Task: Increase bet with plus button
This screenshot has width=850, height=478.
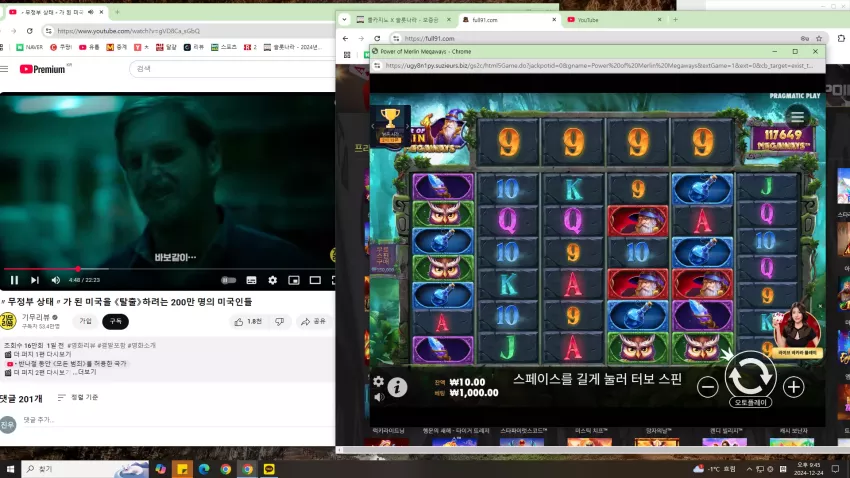Action: tap(794, 387)
